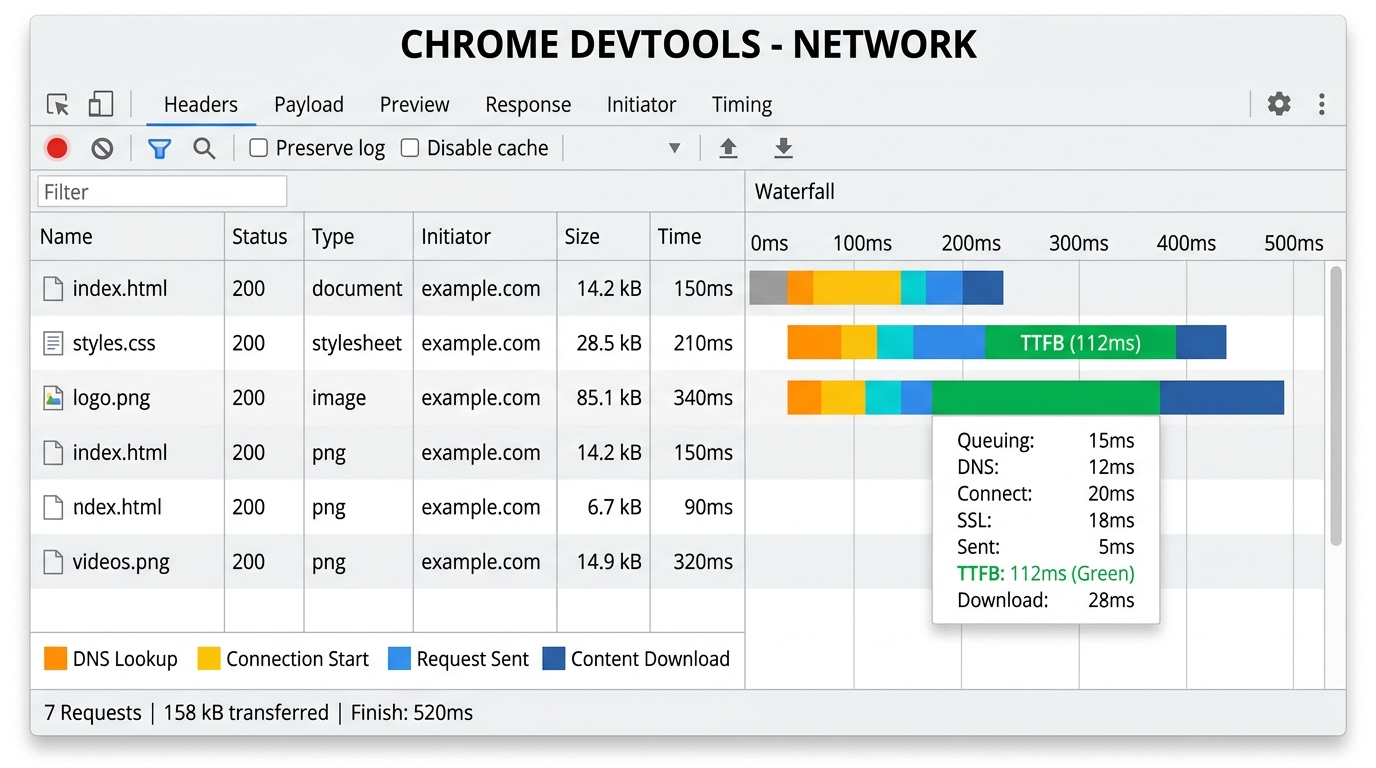Toggle the device toolbar icon
The height and width of the screenshot is (768, 1376).
tap(100, 104)
